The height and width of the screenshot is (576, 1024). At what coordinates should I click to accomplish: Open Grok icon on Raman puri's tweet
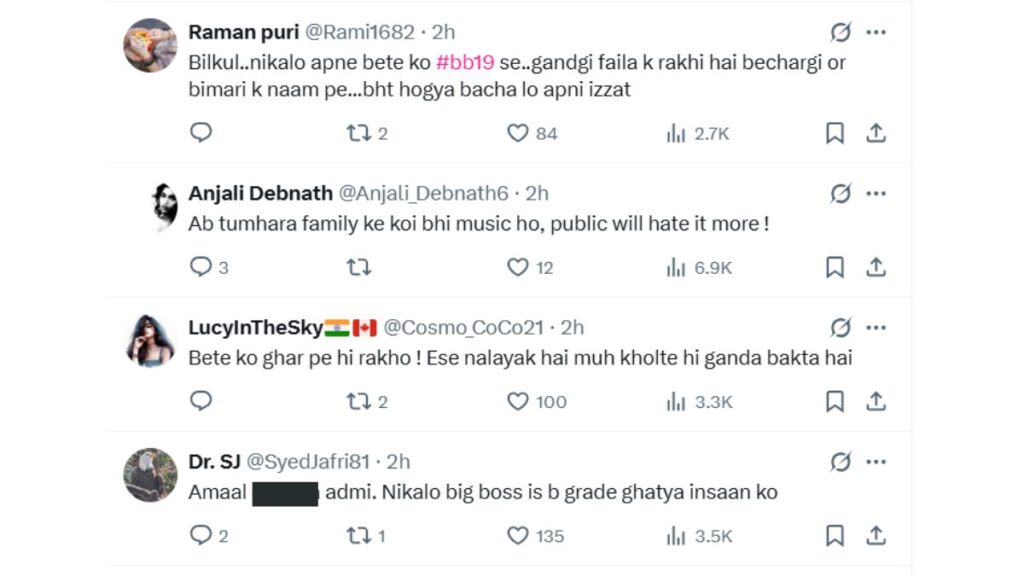coord(841,33)
